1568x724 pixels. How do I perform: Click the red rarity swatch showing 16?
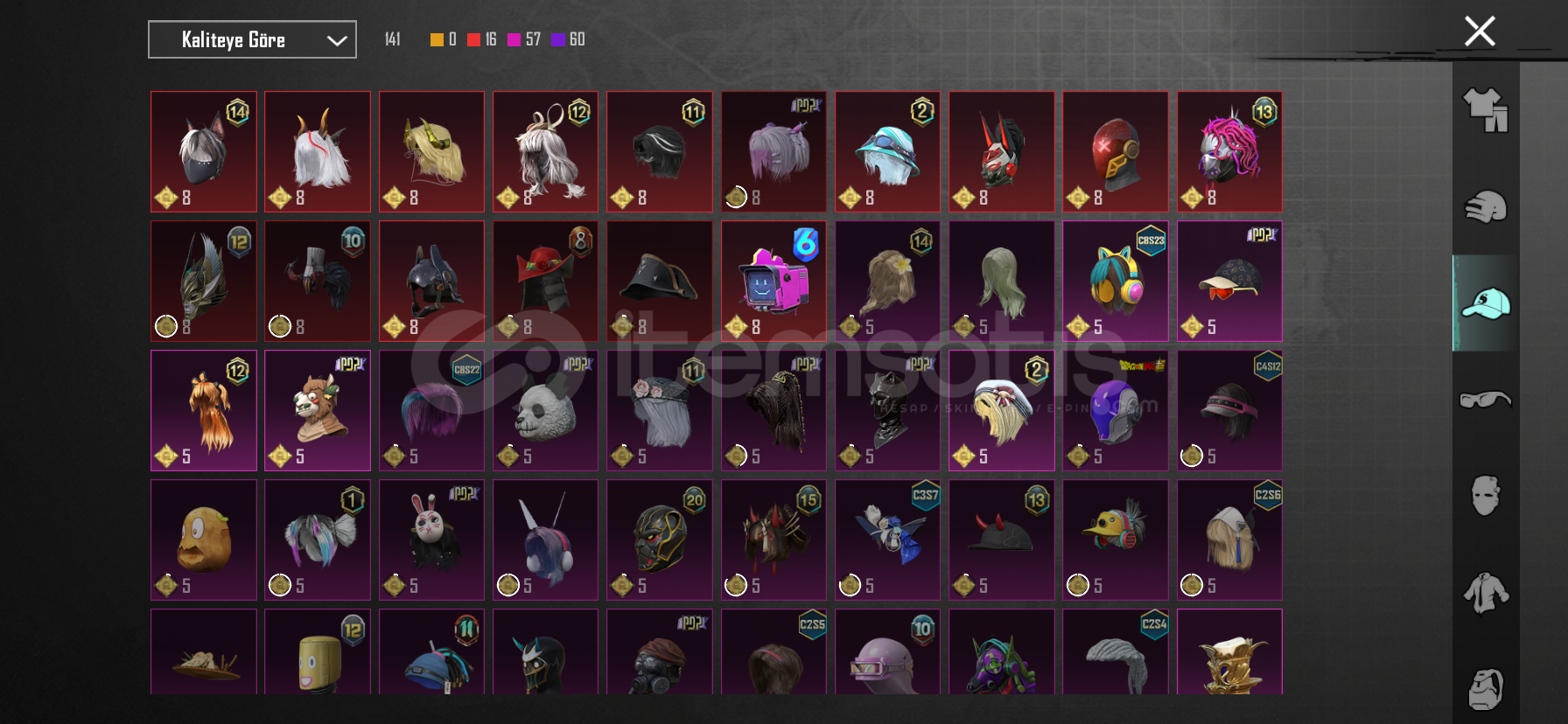tap(473, 39)
